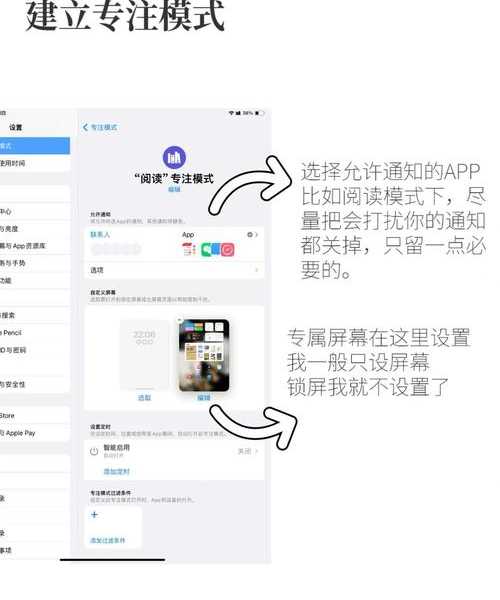
Task: Tap the Wi-Fi status icon
Action: (231, 113)
